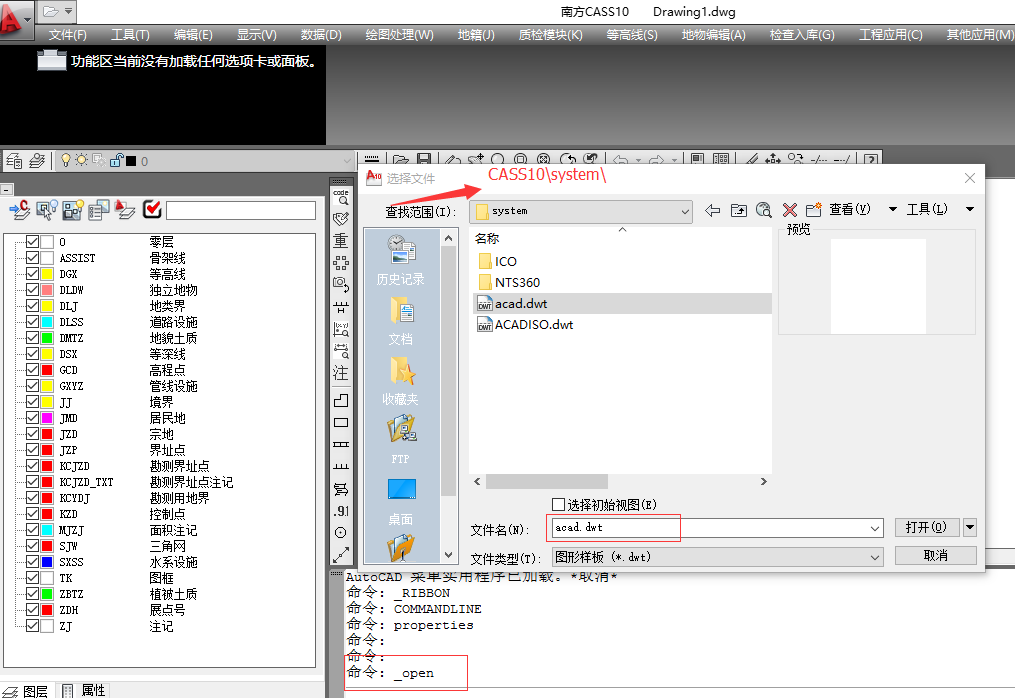Click the red checkmark apply icon
The width and height of the screenshot is (1015, 698).
click(151, 208)
